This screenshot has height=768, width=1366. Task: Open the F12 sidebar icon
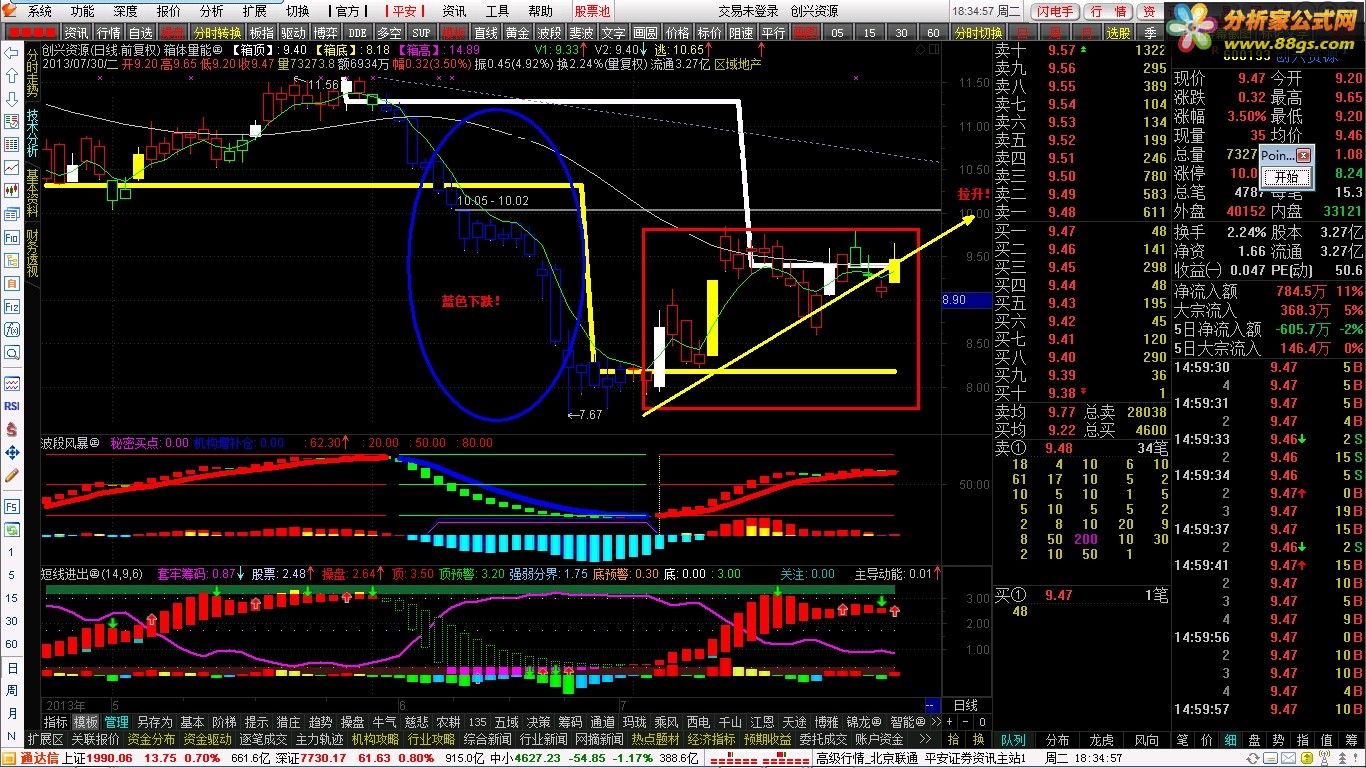click(12, 307)
